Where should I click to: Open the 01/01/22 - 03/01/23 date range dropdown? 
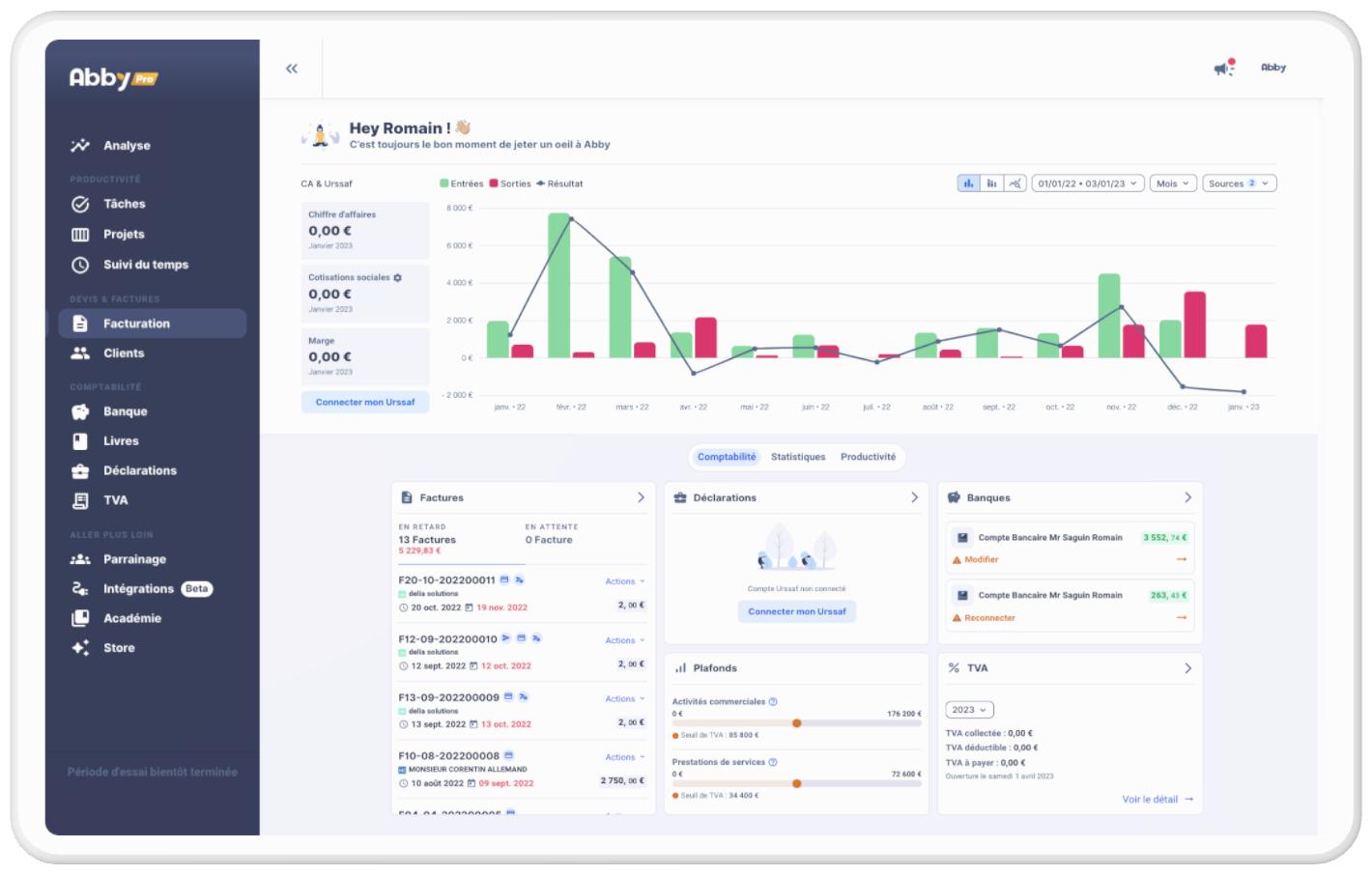click(1087, 183)
